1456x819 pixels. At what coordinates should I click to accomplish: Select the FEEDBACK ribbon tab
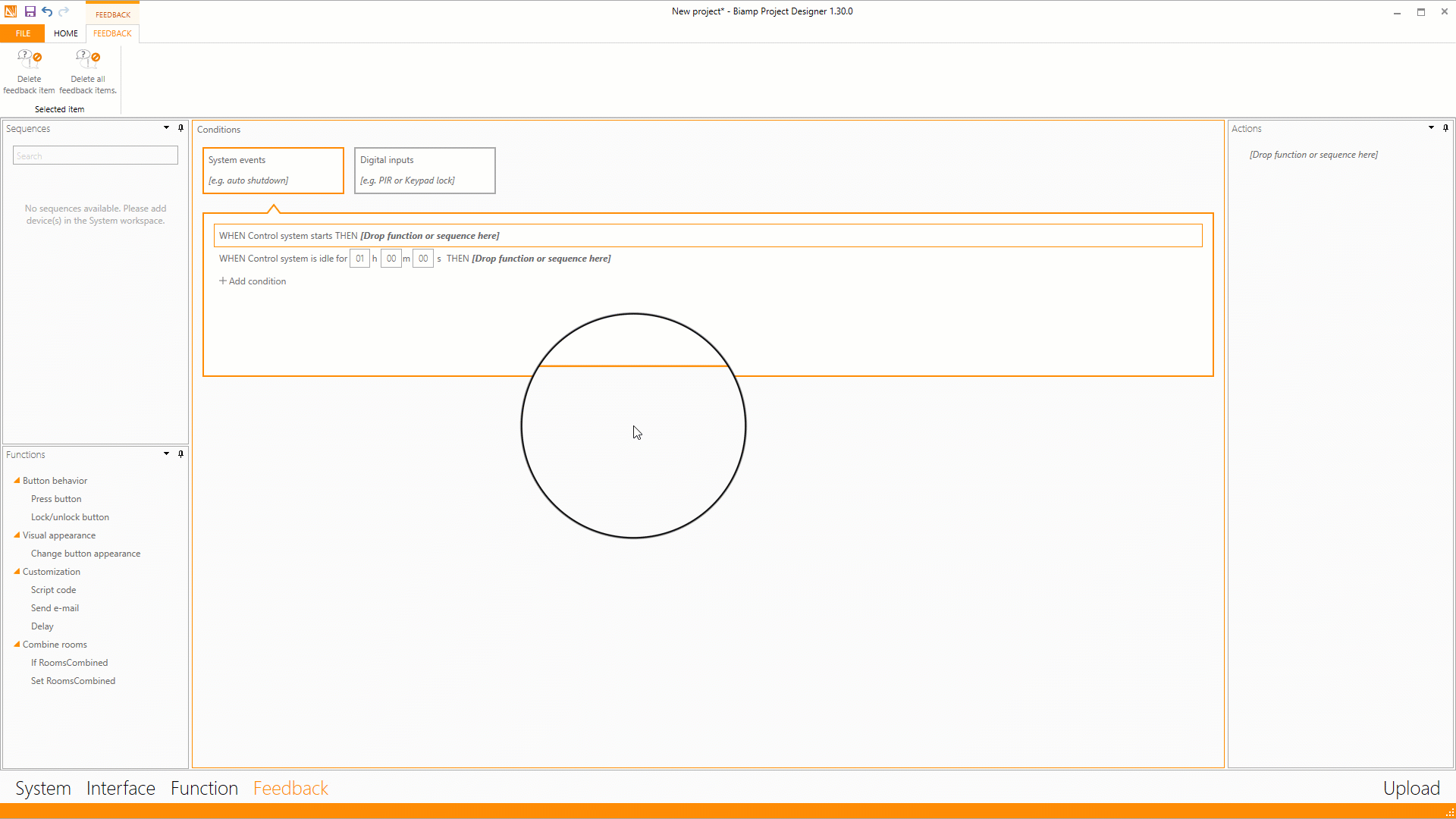tap(112, 33)
